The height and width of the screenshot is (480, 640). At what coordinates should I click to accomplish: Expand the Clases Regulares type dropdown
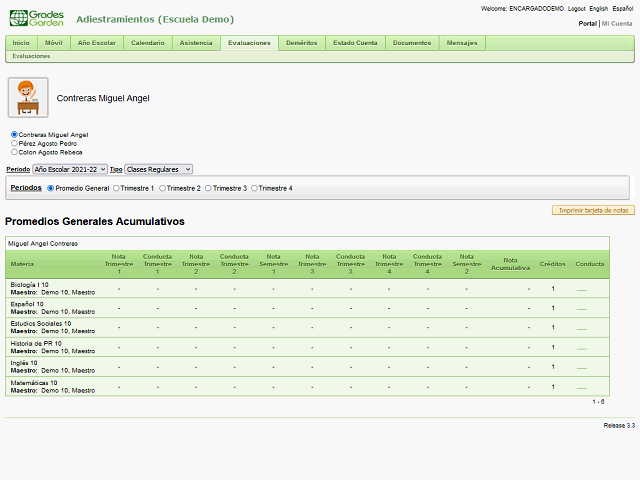click(x=158, y=170)
